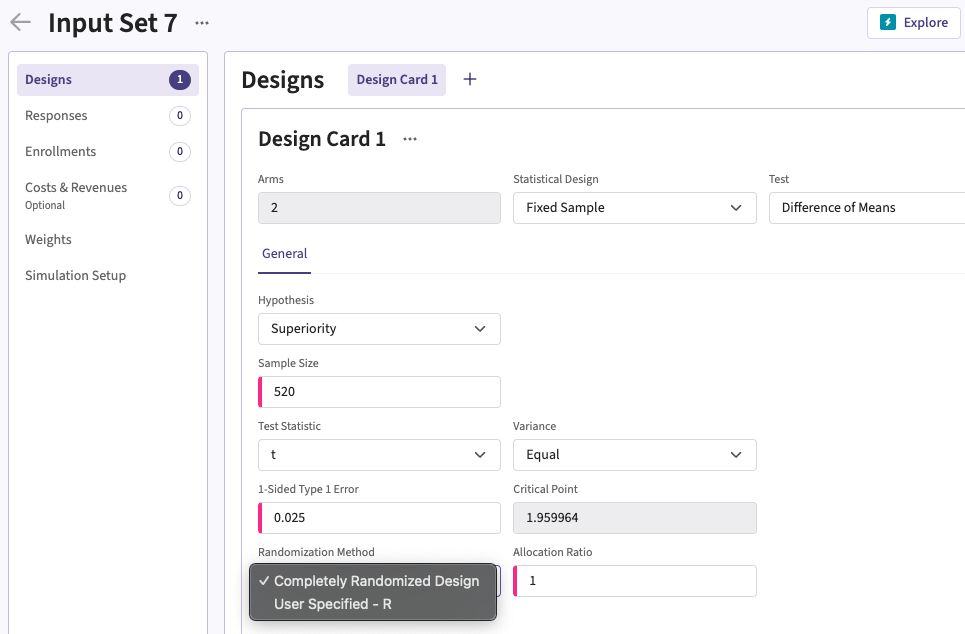Open Input Set 7 more options ellipsis
The height and width of the screenshot is (634, 965).
pyautogui.click(x=202, y=22)
